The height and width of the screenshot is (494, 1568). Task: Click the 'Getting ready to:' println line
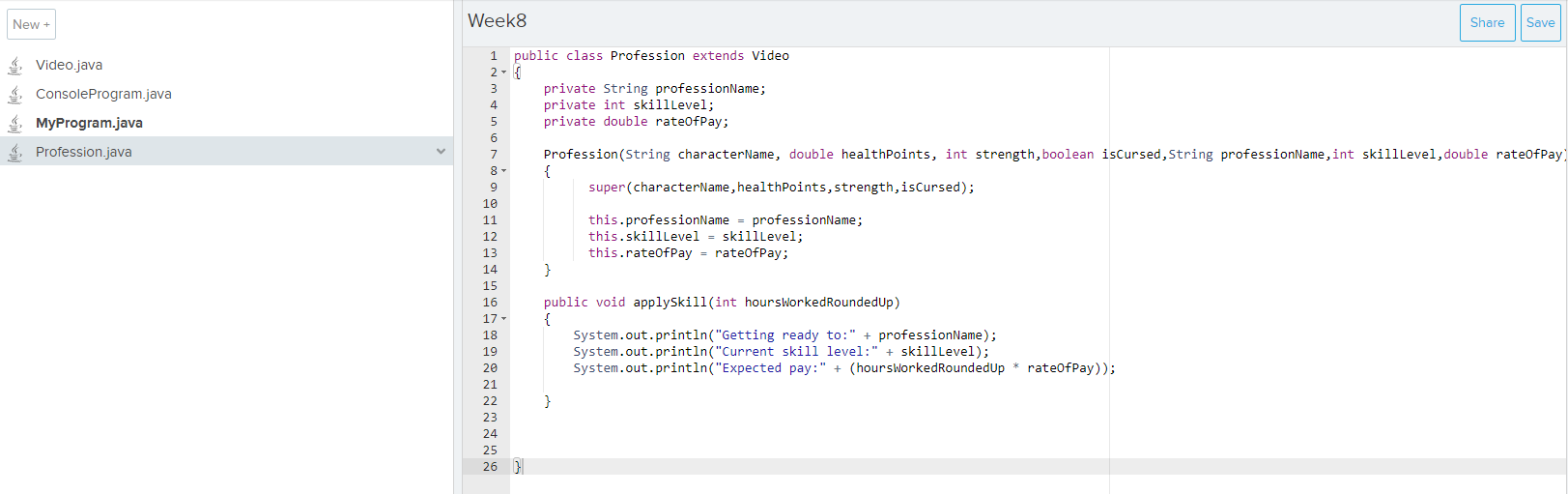click(x=784, y=335)
